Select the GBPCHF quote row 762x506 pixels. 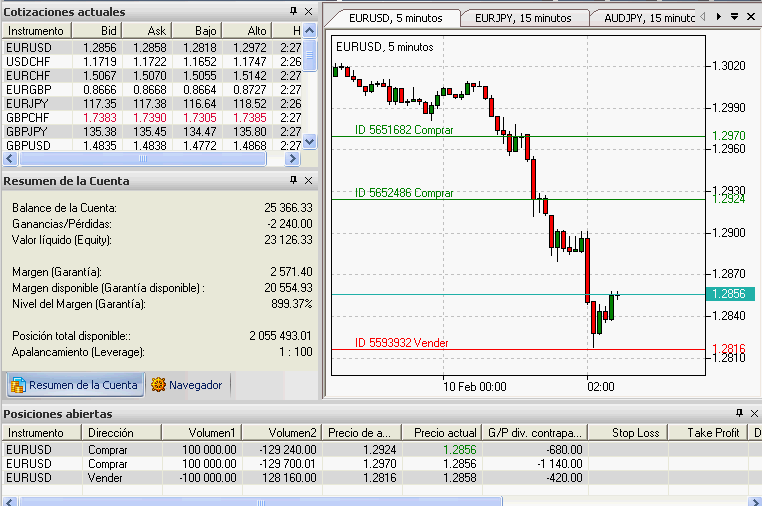point(153,118)
